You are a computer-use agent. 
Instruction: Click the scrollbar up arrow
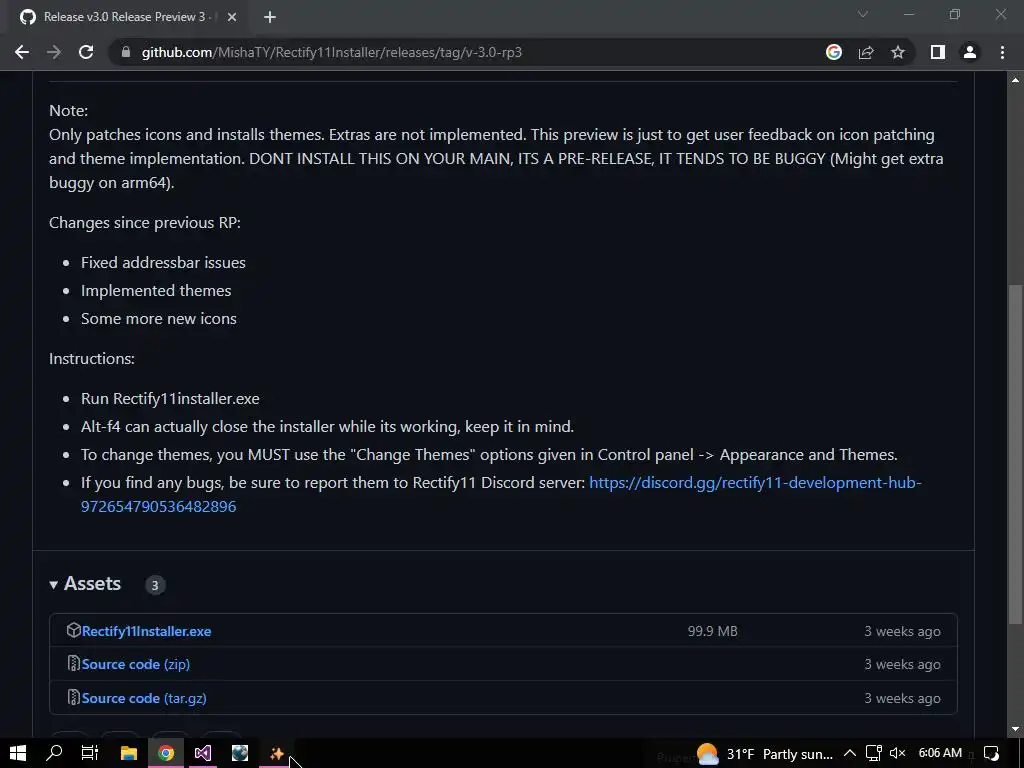(x=1015, y=80)
